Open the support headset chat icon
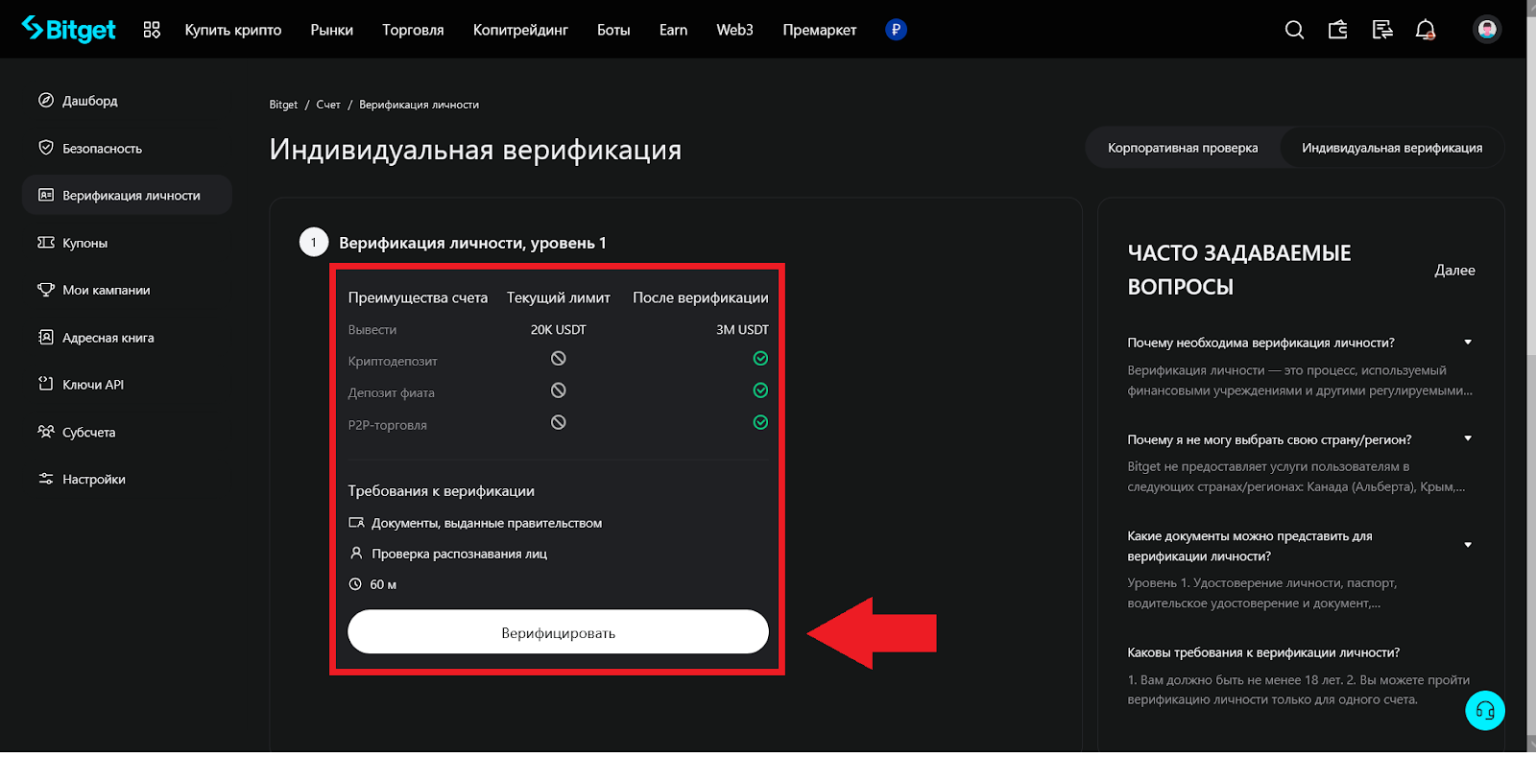 (x=1485, y=710)
